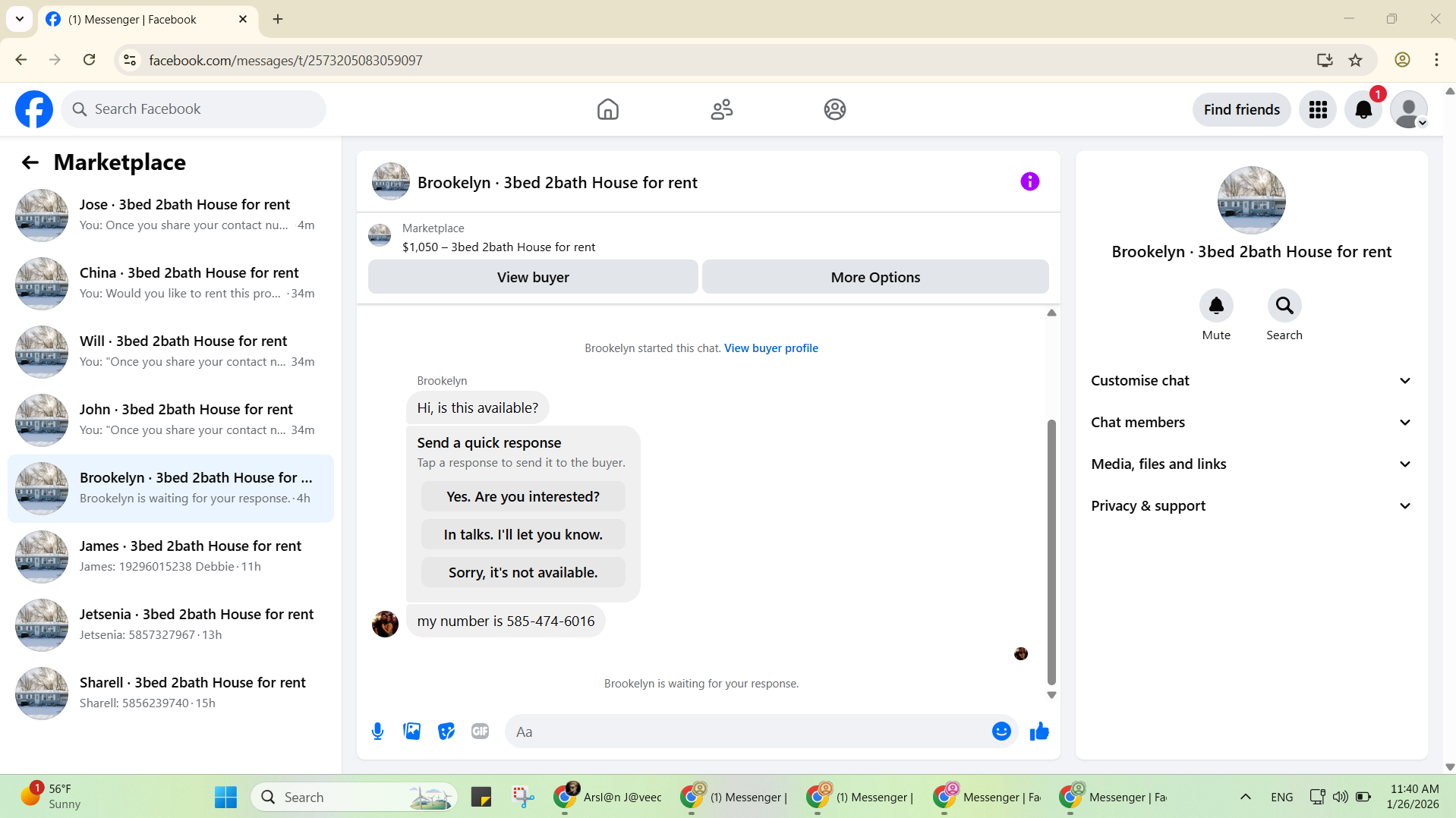Open the Snipping Tool taskbar icon
1456x818 pixels.
(x=523, y=797)
